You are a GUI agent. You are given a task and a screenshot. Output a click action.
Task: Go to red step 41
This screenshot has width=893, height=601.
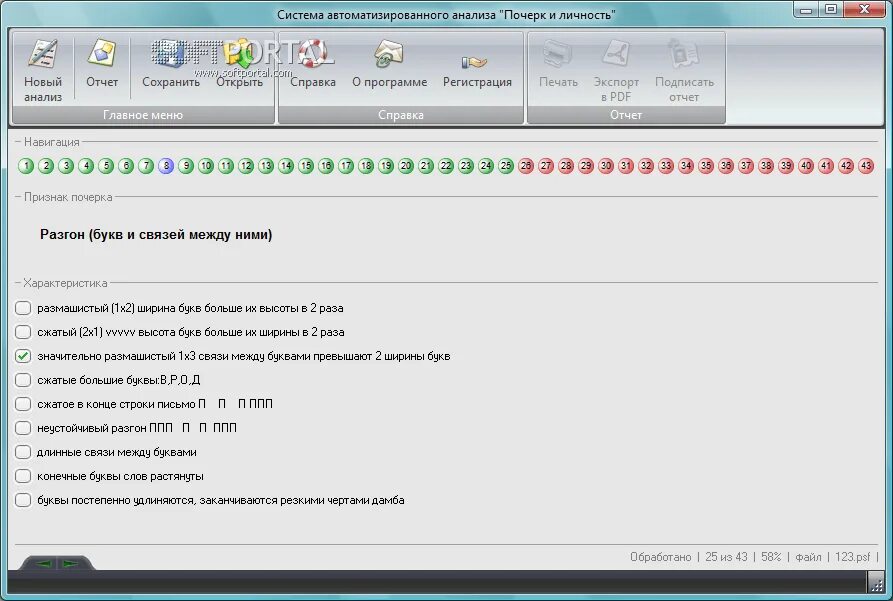(826, 166)
